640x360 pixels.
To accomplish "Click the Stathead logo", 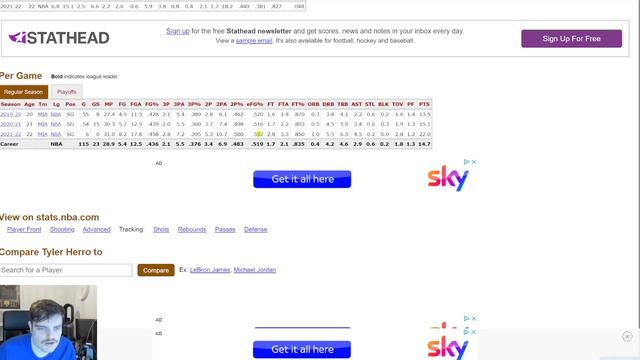I will (59, 38).
